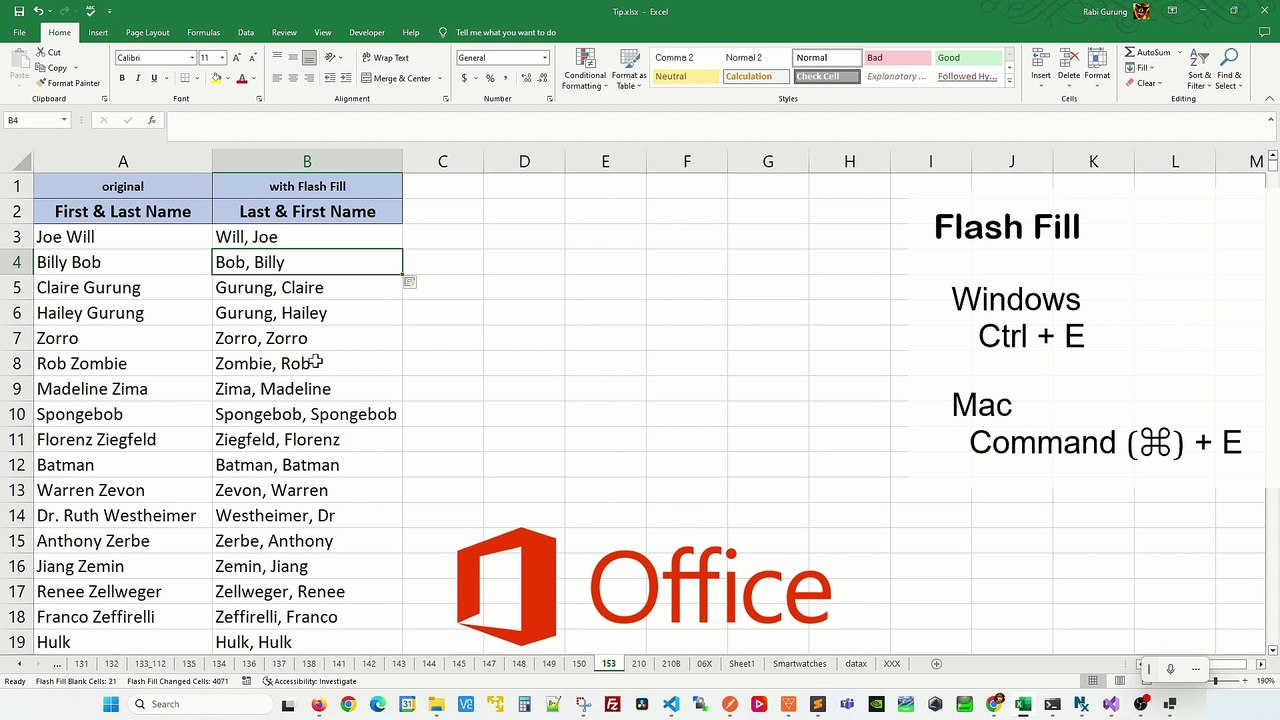The width and height of the screenshot is (1280, 720).
Task: Toggle Top Align
Action: coord(278,57)
